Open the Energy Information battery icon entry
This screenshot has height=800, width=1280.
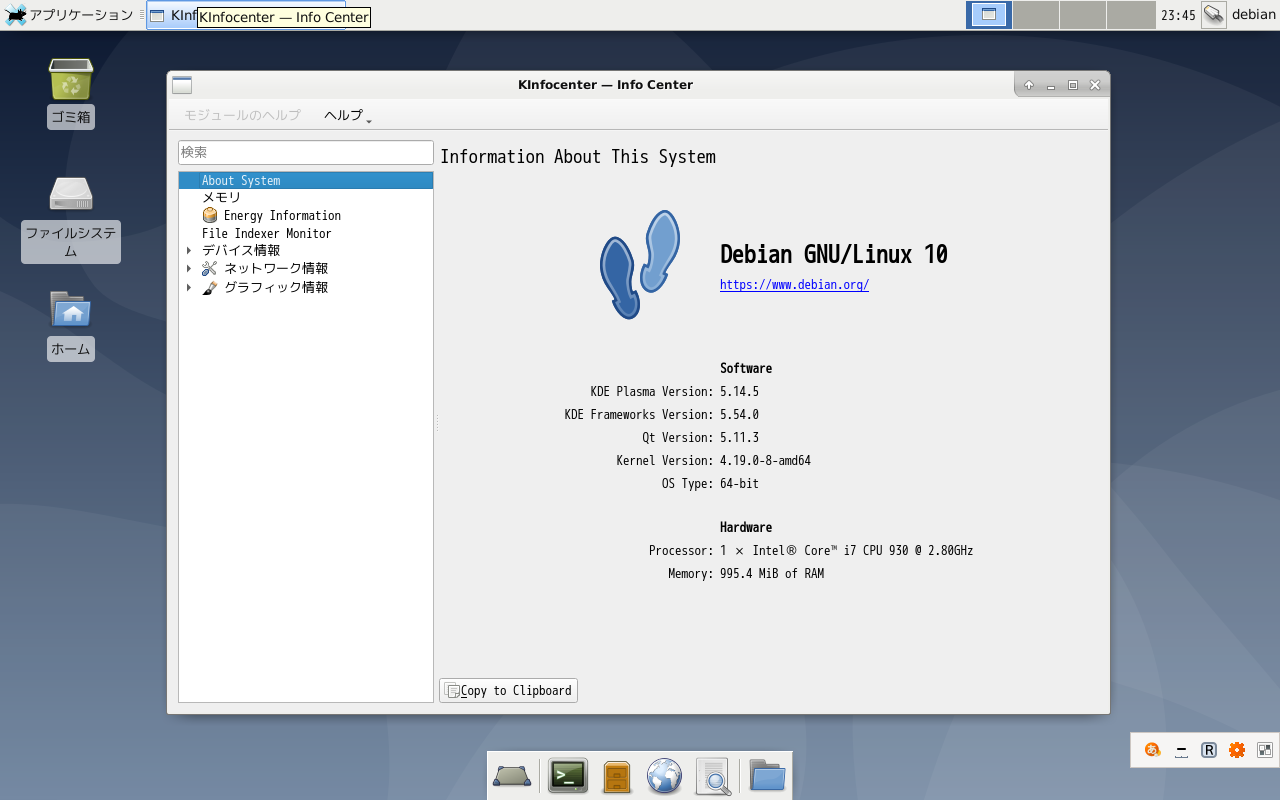pos(210,215)
